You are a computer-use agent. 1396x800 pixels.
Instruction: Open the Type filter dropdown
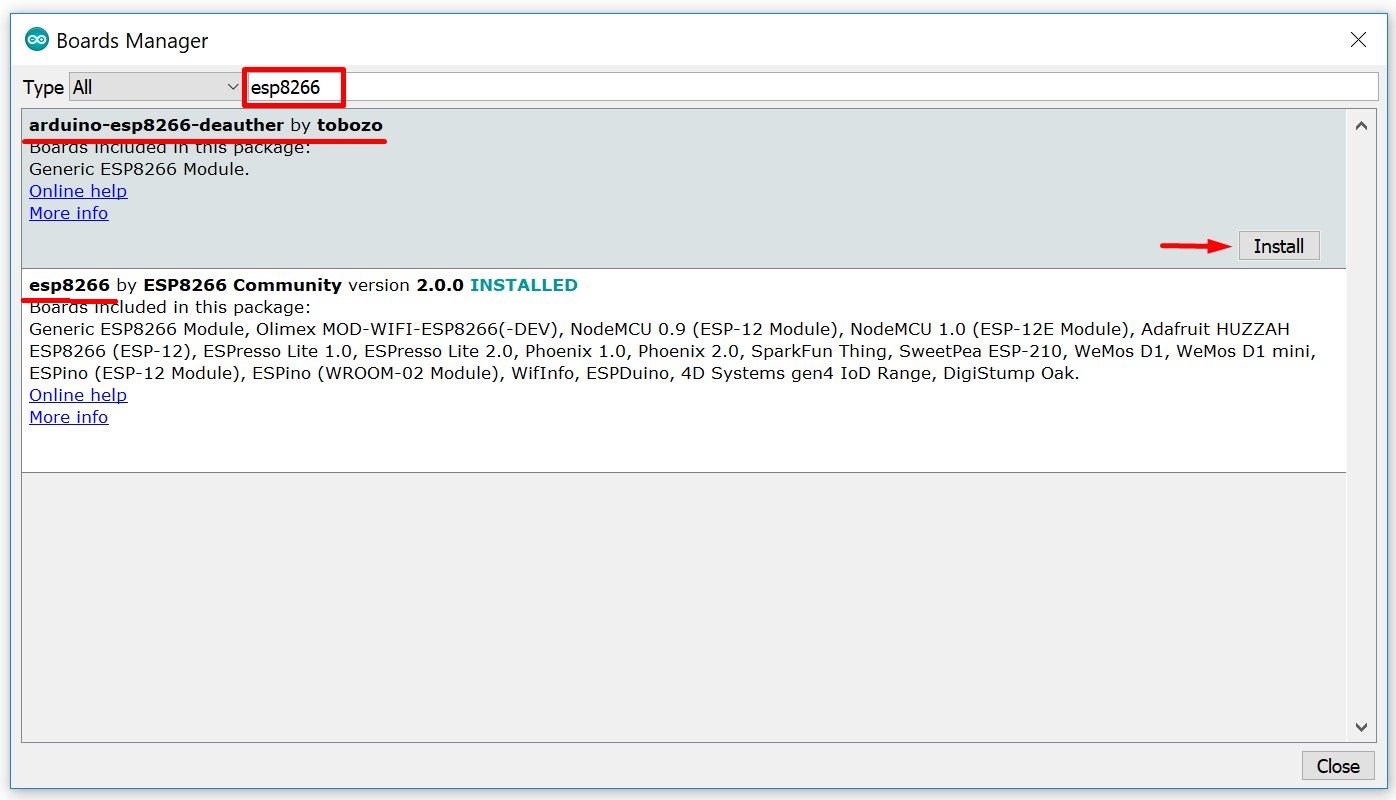point(153,87)
